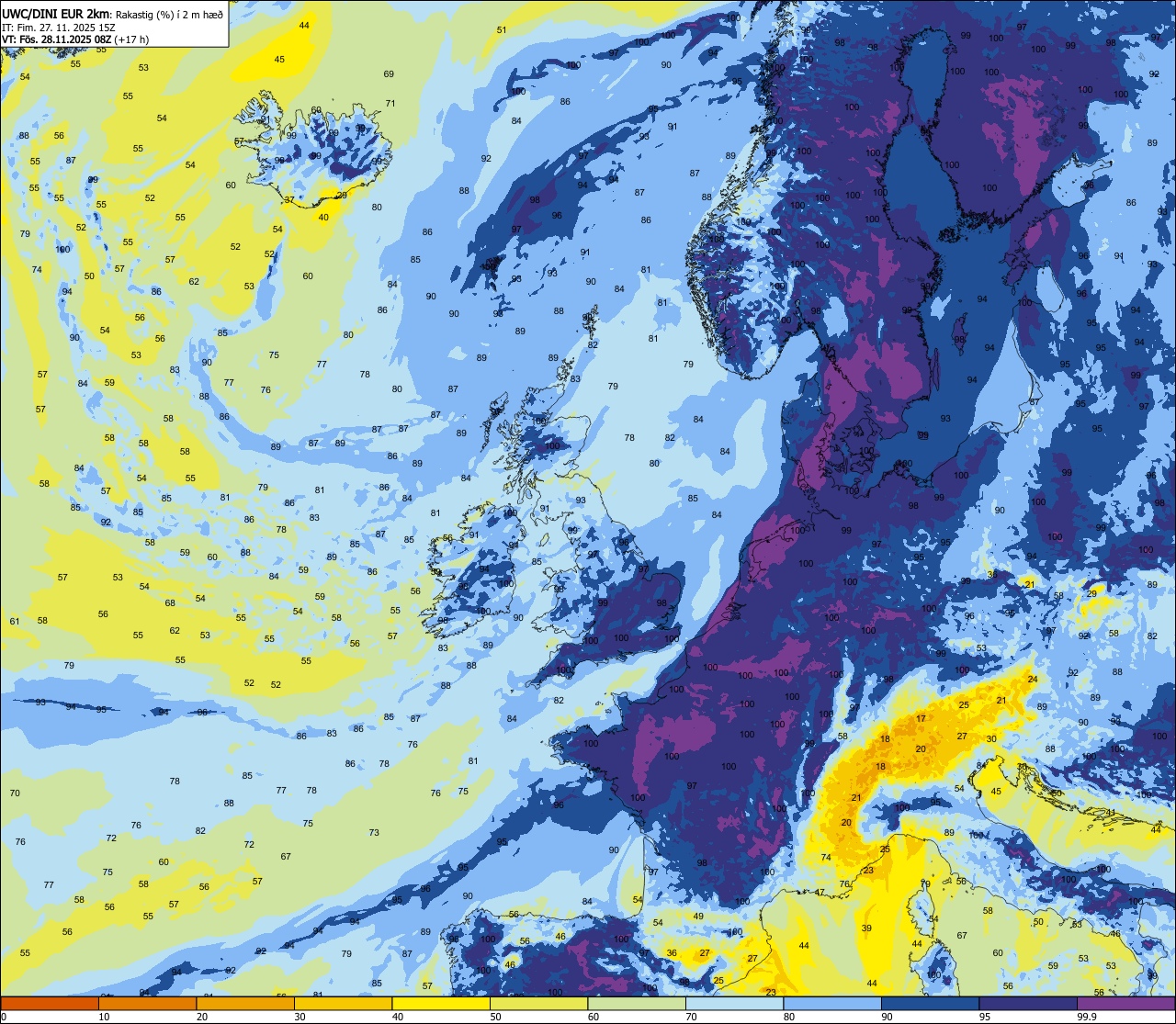This screenshot has height=1024, width=1176.
Task: Click the map value '71' northeast of Iceland
Action: tap(390, 103)
